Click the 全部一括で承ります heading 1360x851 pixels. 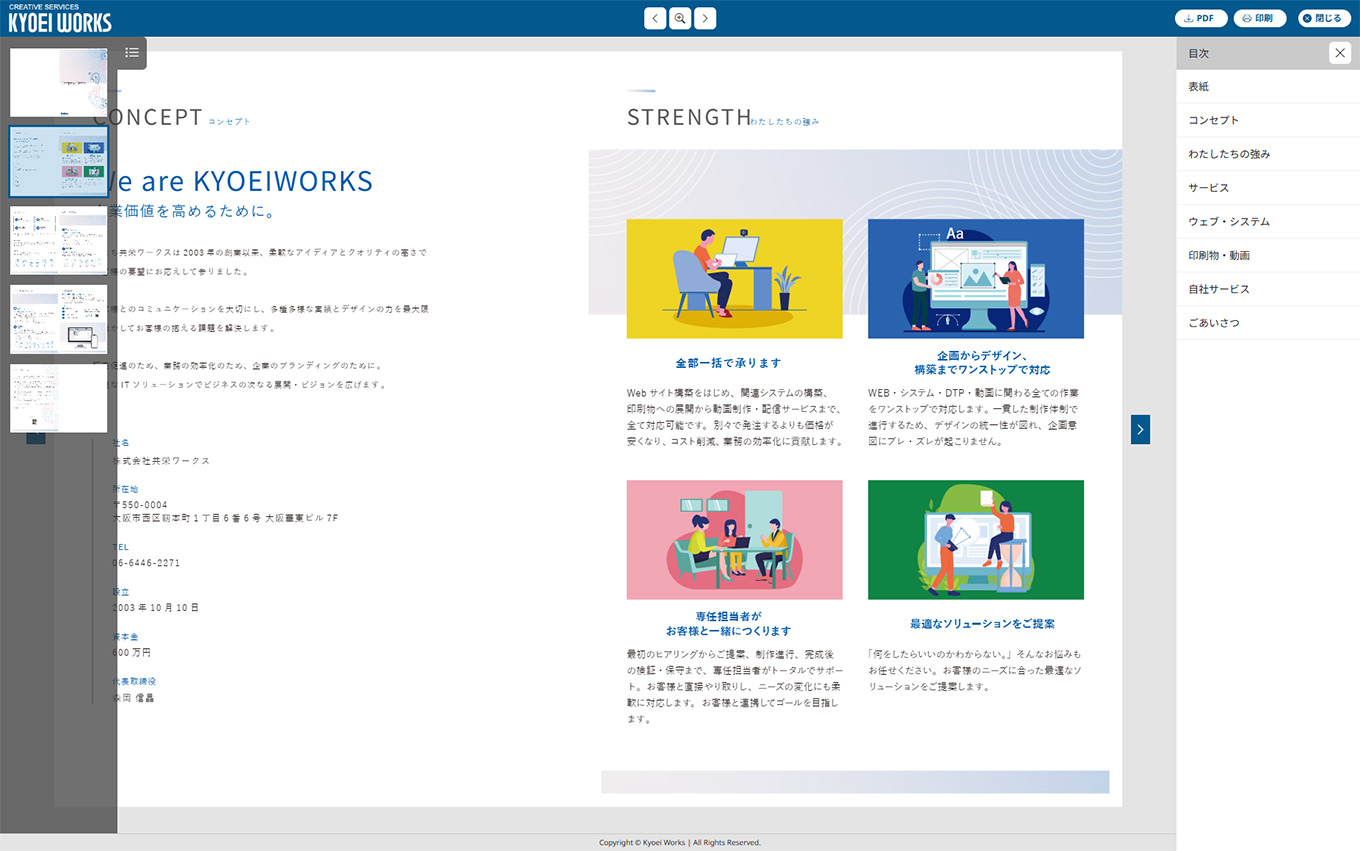pyautogui.click(x=728, y=363)
